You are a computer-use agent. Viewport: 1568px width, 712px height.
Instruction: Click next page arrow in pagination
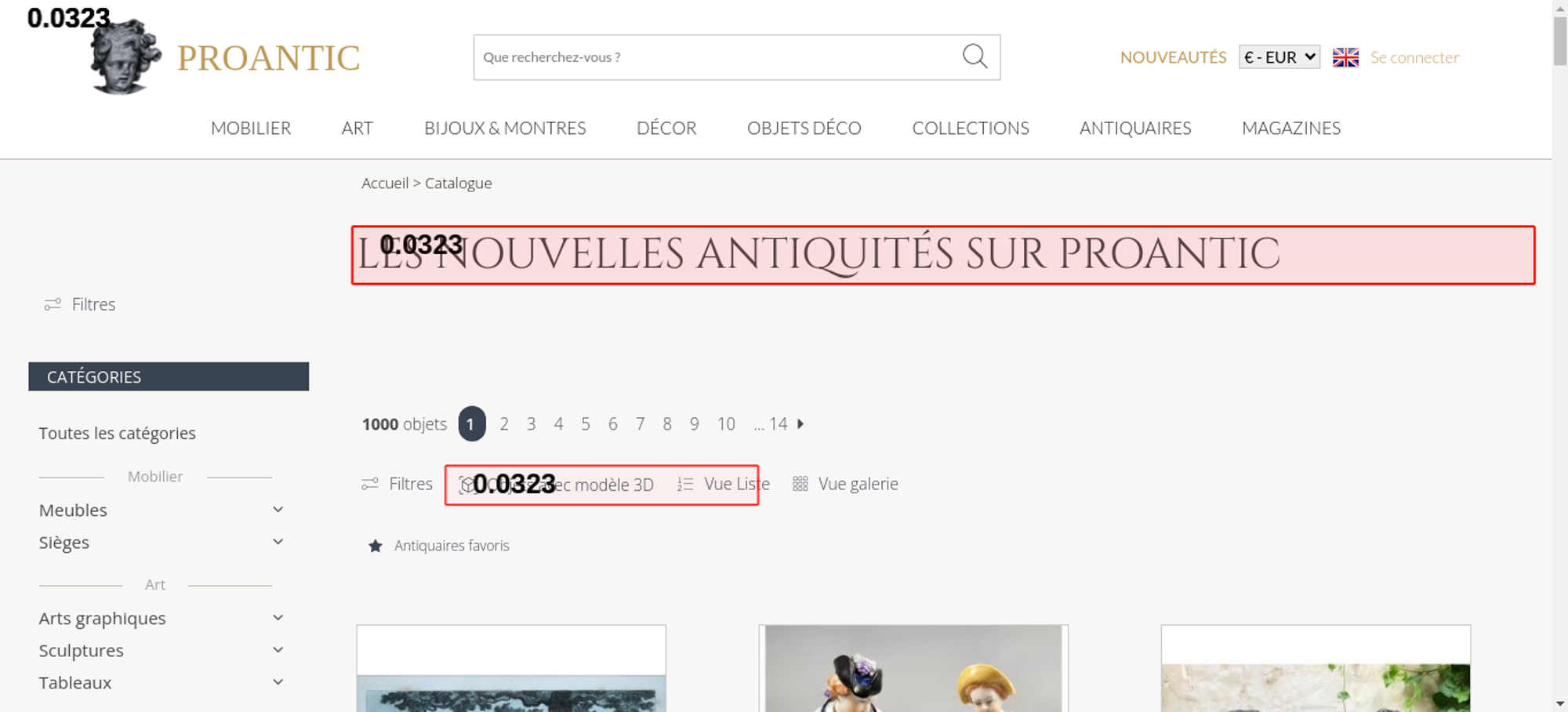pos(800,424)
